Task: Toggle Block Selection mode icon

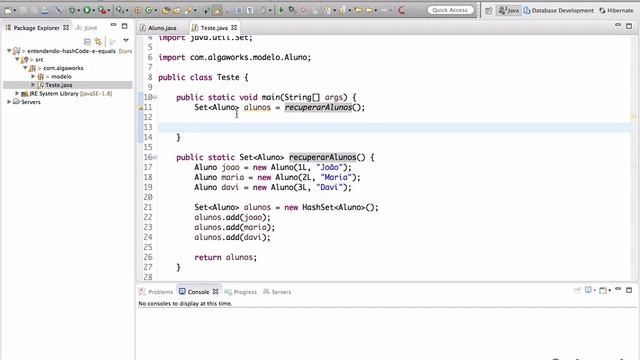Action: click(x=239, y=10)
